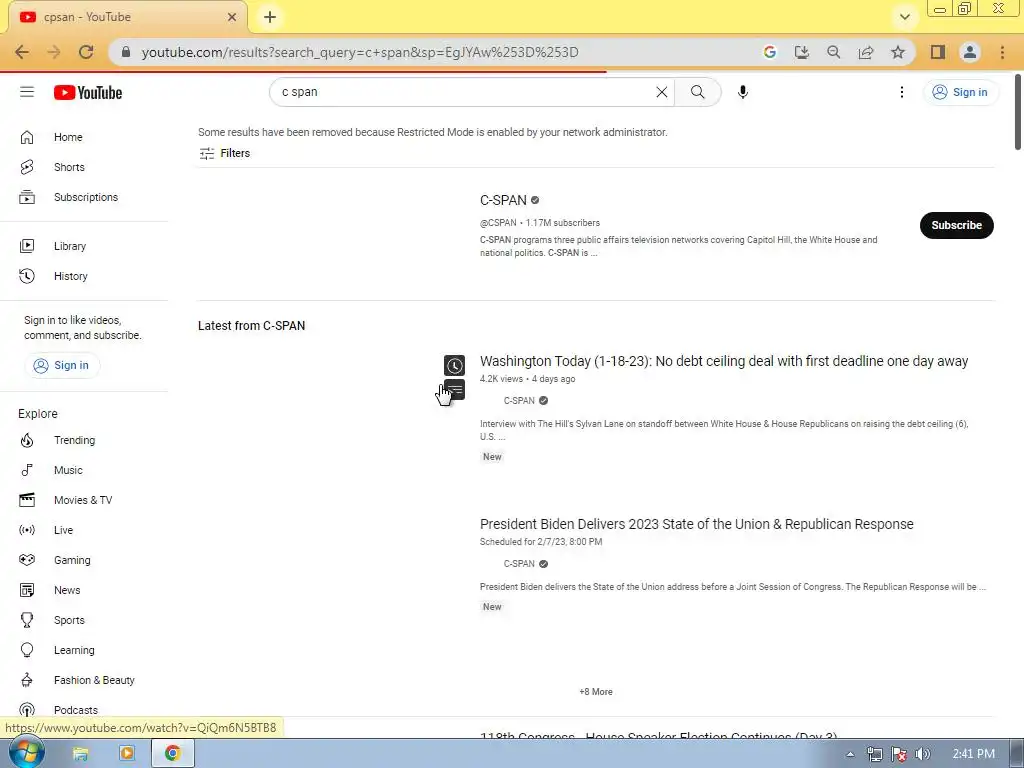Open search Filters
Image resolution: width=1024 pixels, height=768 pixels.
point(225,153)
